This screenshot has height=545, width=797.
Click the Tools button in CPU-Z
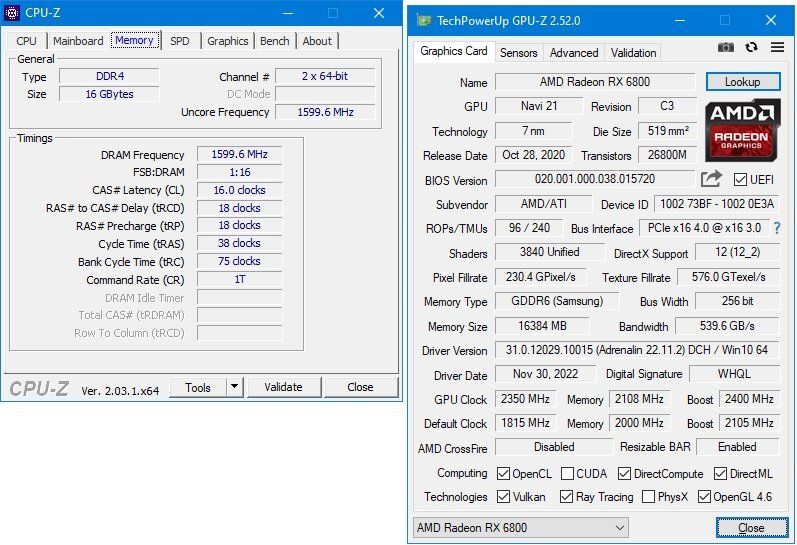(x=198, y=387)
